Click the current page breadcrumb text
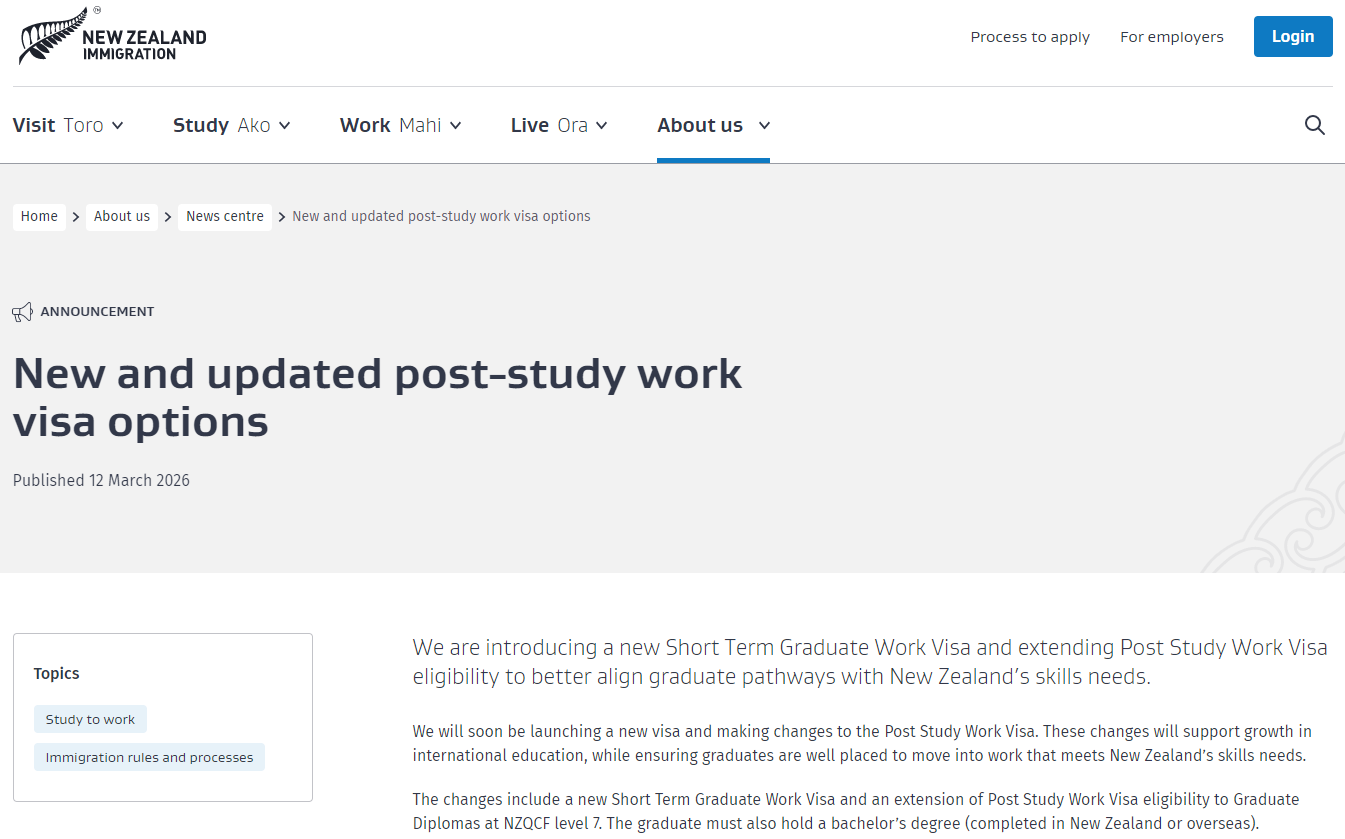This screenshot has width=1345, height=839. [x=441, y=217]
